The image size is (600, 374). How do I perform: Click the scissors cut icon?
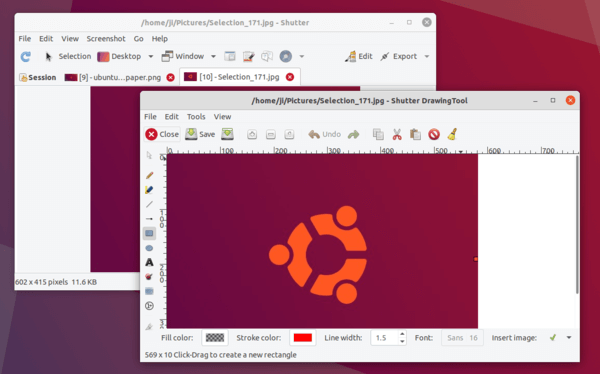[x=397, y=134]
